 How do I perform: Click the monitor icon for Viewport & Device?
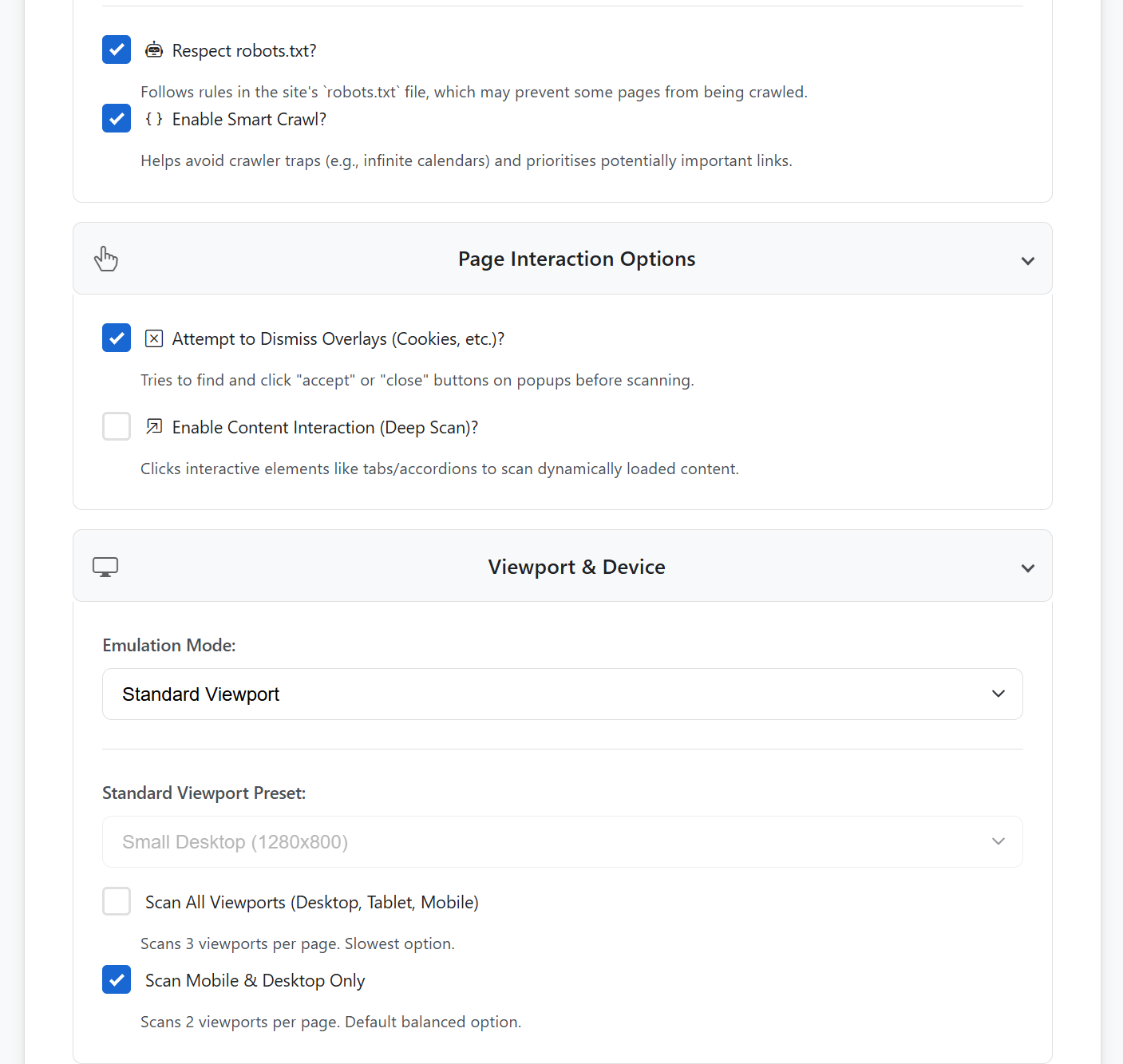[105, 567]
